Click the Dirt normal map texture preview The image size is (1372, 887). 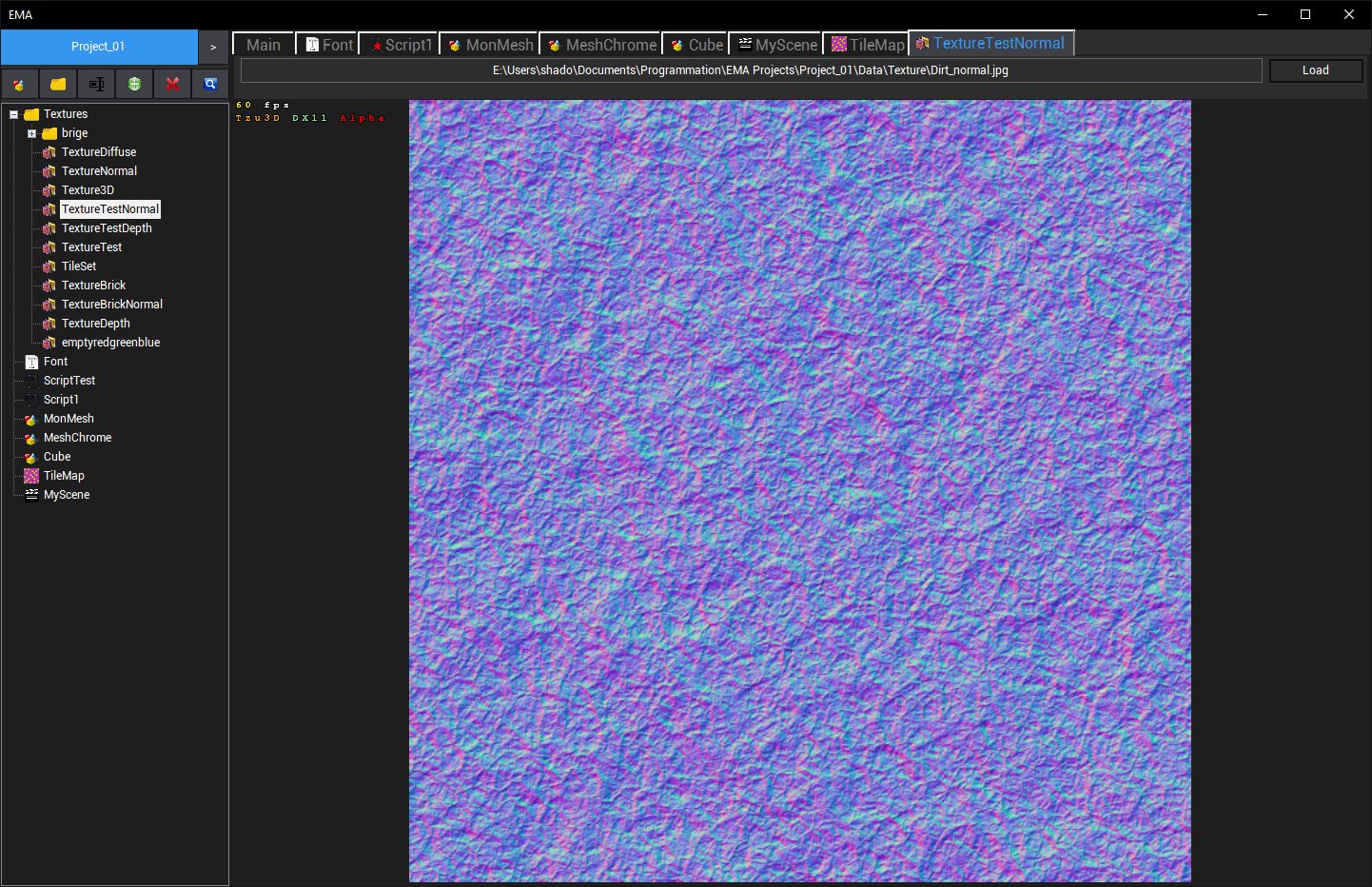pyautogui.click(x=800, y=491)
